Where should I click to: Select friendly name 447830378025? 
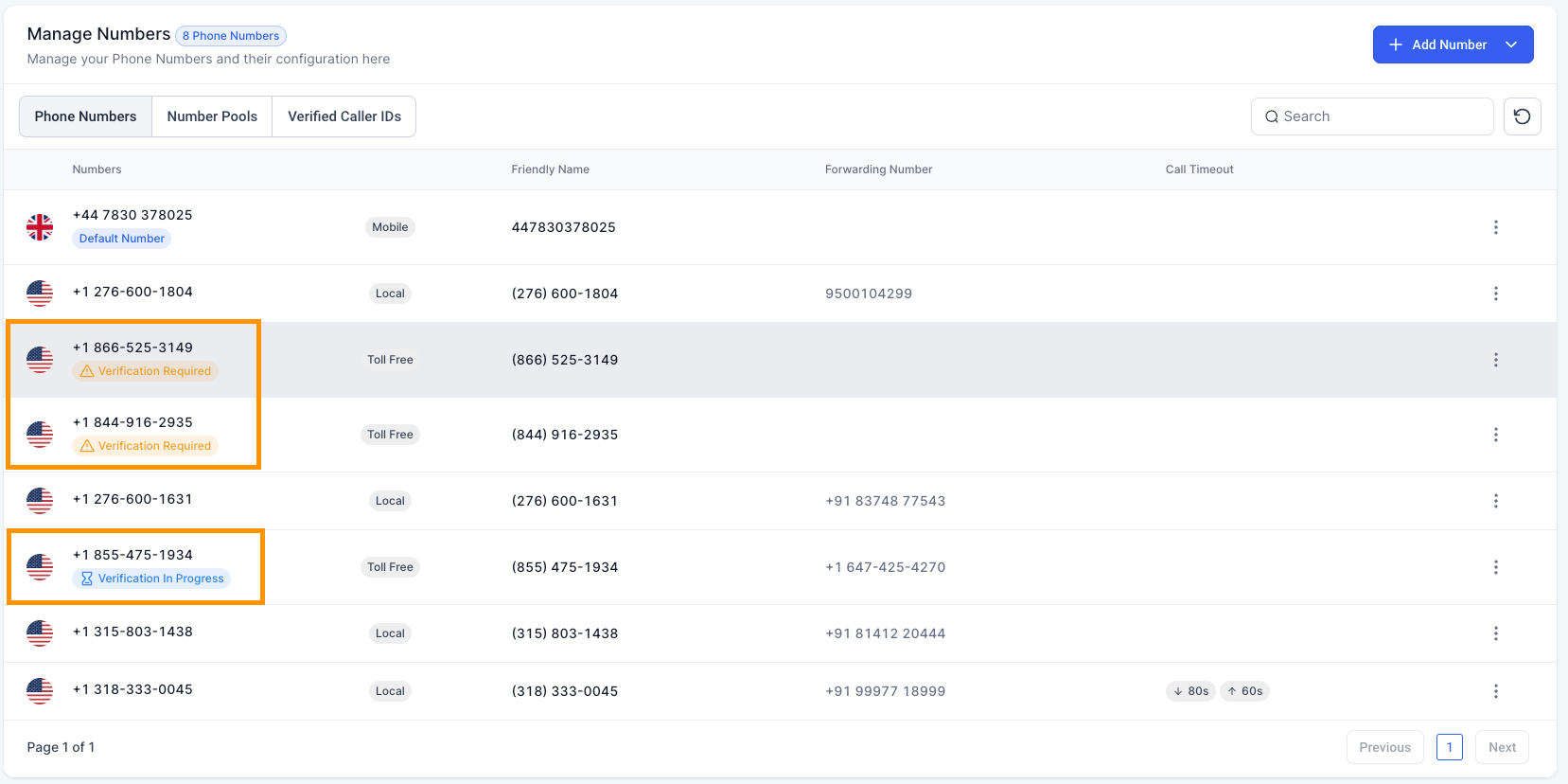(x=563, y=227)
